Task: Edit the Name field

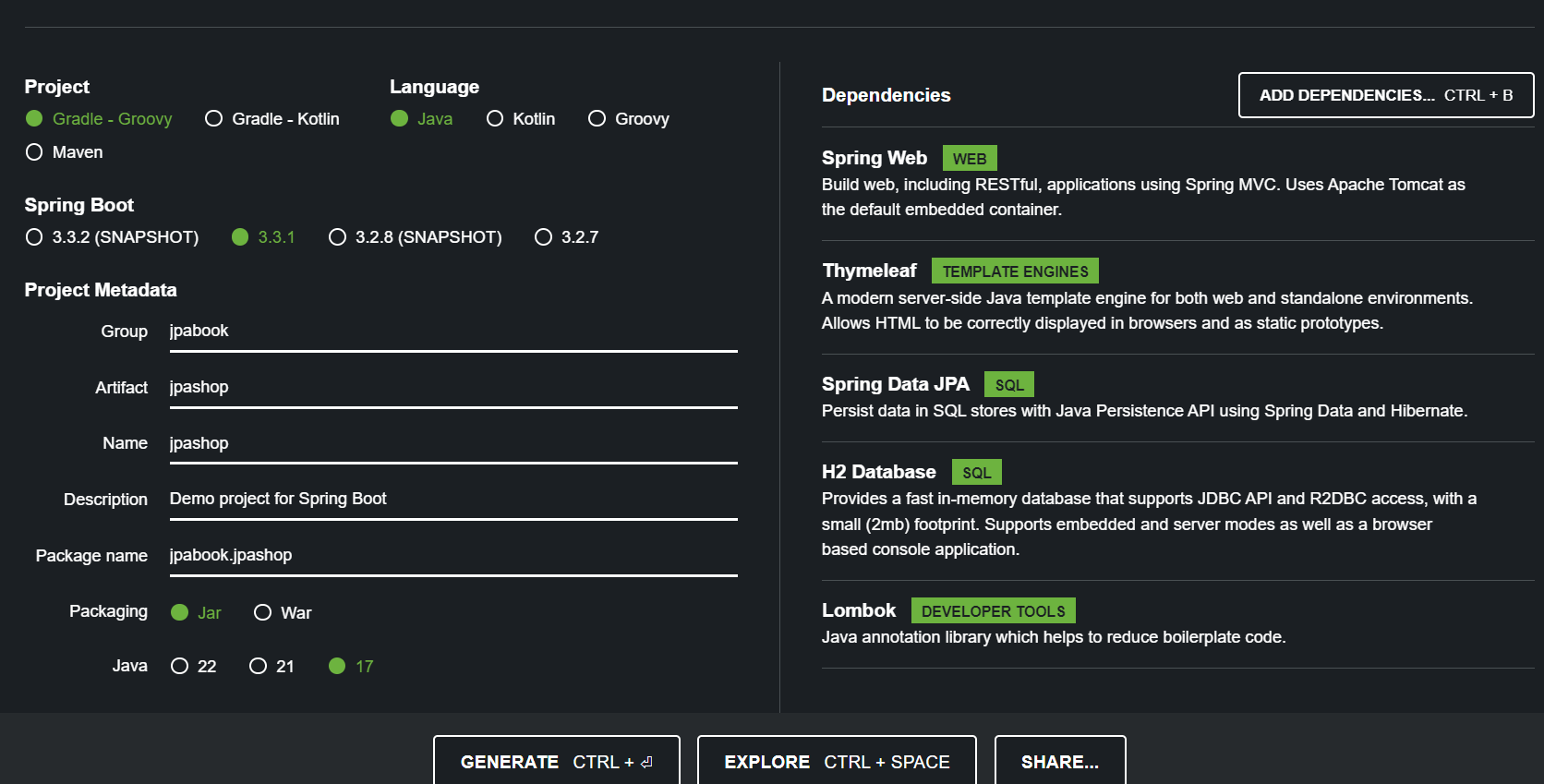Action: [x=453, y=444]
